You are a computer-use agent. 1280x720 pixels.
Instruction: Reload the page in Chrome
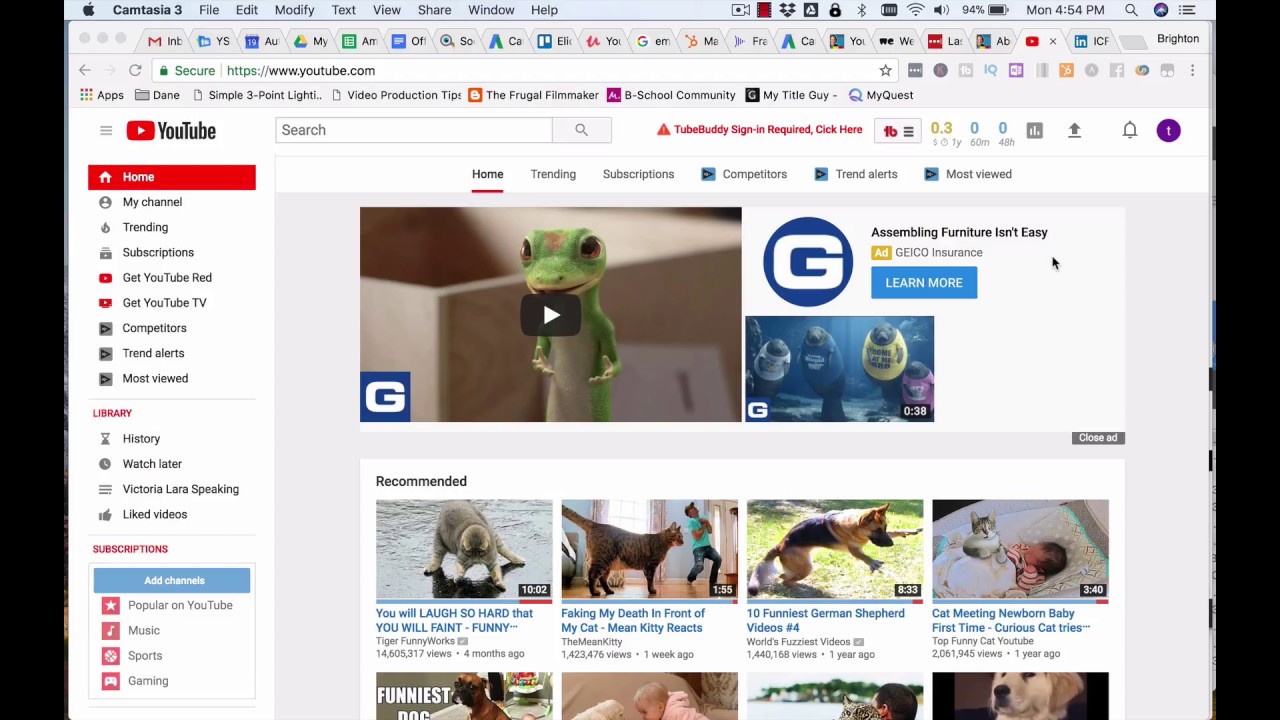[x=135, y=70]
